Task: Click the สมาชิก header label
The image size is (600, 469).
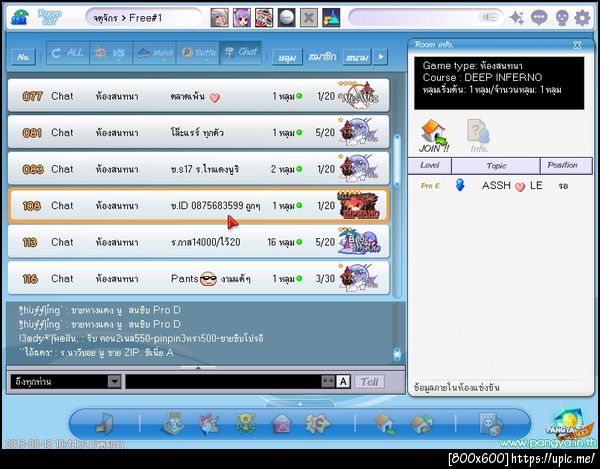Action: pyautogui.click(x=322, y=57)
